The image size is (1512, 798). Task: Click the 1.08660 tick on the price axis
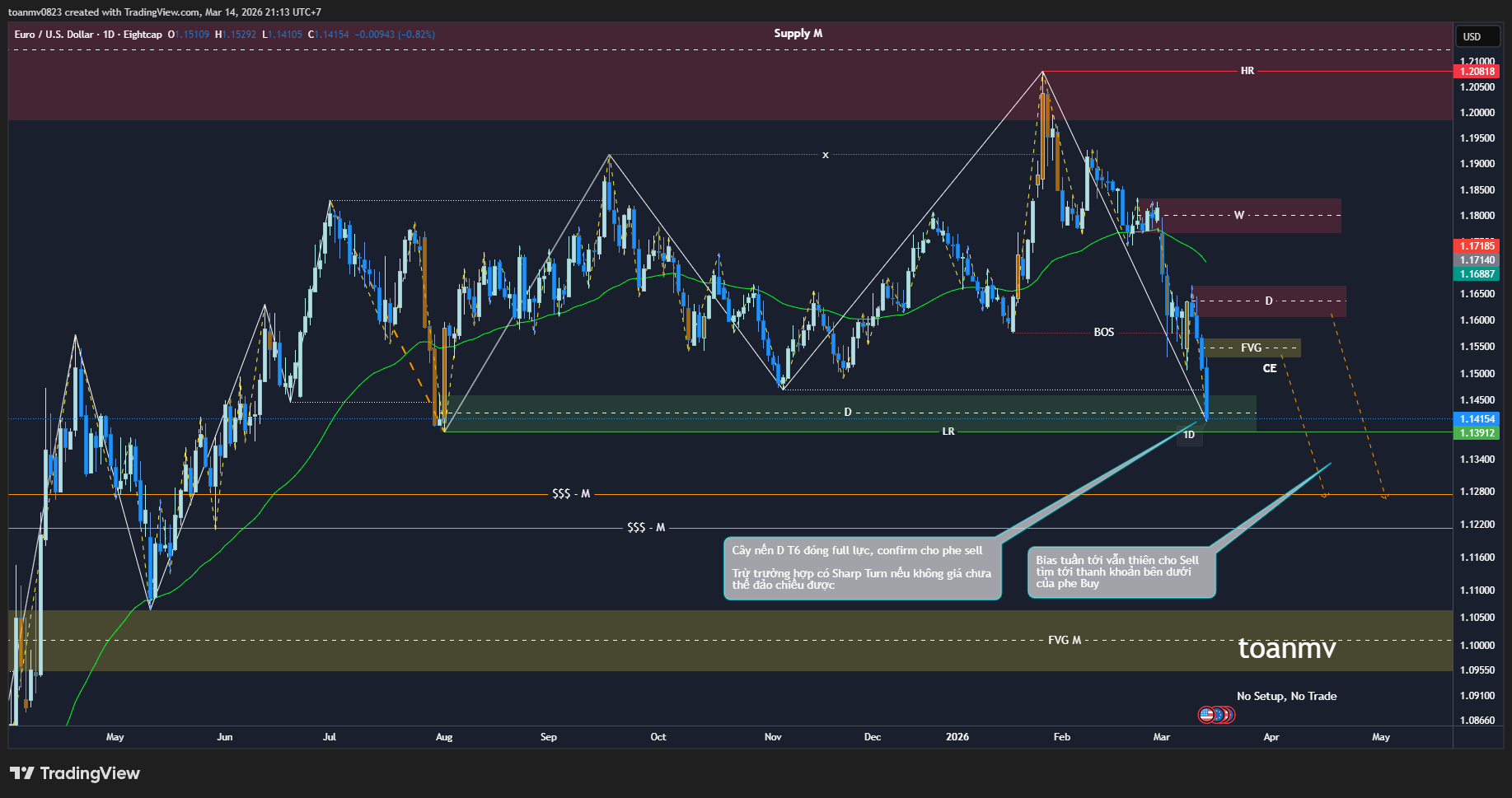coord(1477,720)
